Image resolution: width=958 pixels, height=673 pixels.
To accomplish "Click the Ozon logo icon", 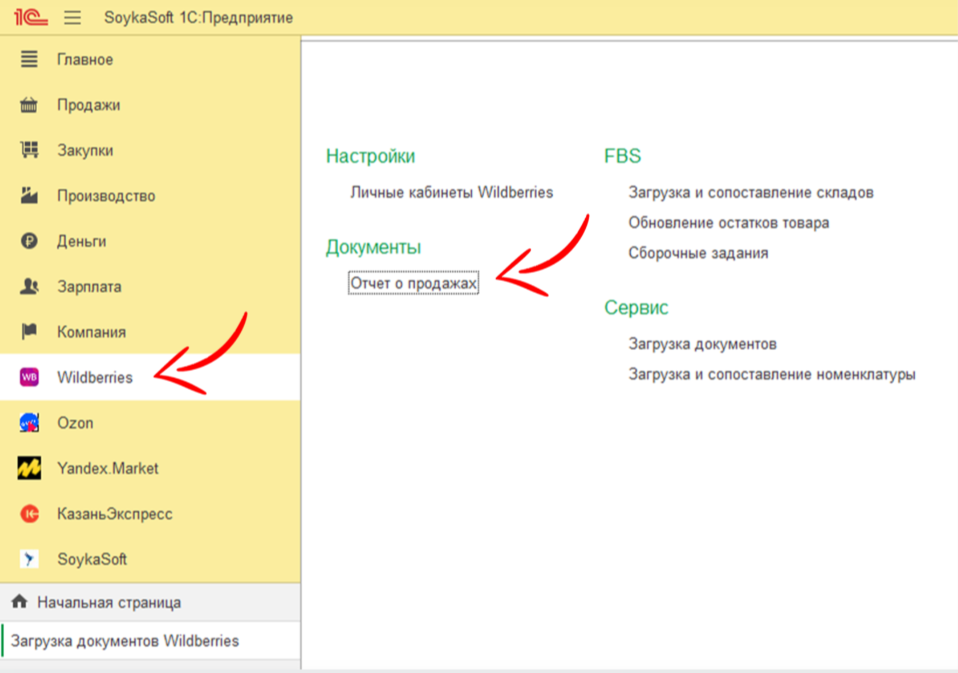I will [x=30, y=423].
